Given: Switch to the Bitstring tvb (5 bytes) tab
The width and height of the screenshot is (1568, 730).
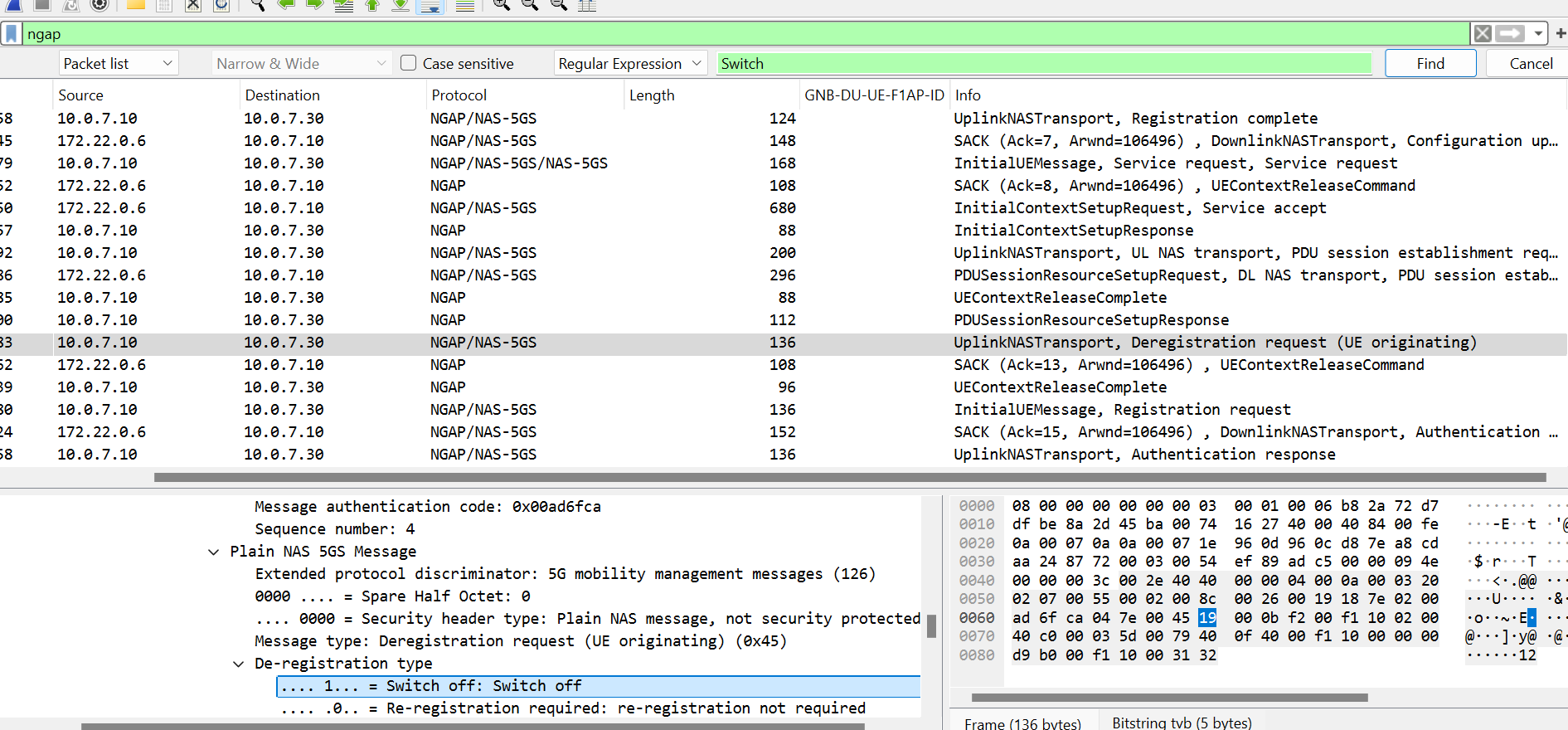Looking at the screenshot, I should [x=1182, y=723].
